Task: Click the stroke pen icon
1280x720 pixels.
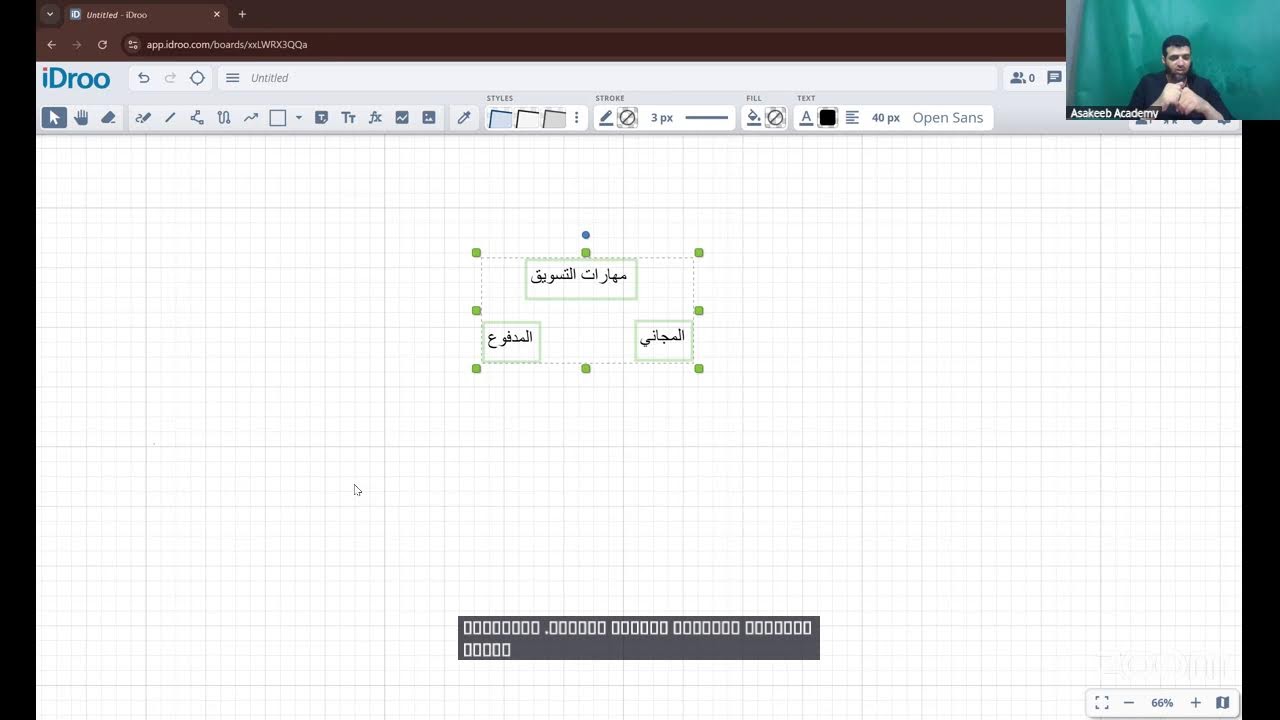Action: coord(605,117)
